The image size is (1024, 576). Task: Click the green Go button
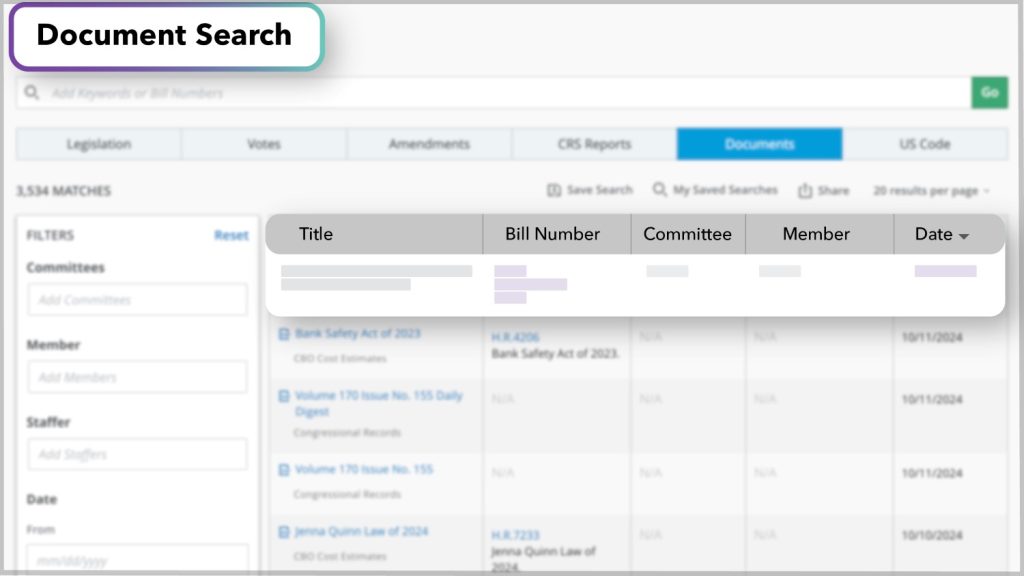coord(989,92)
